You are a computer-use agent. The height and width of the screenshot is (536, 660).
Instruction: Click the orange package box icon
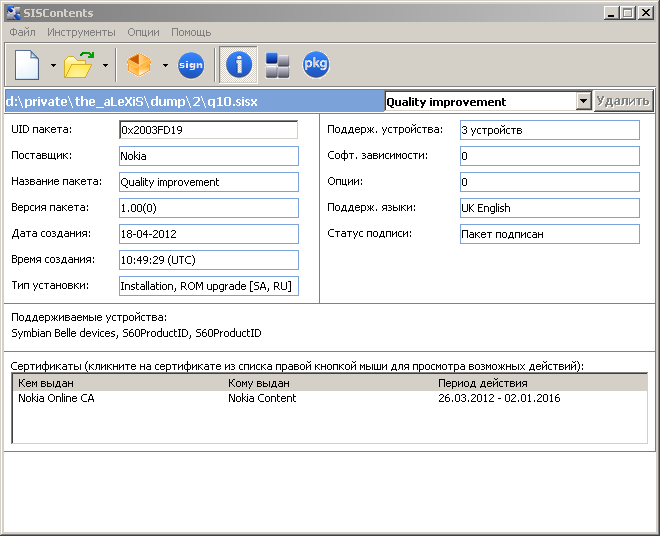139,65
